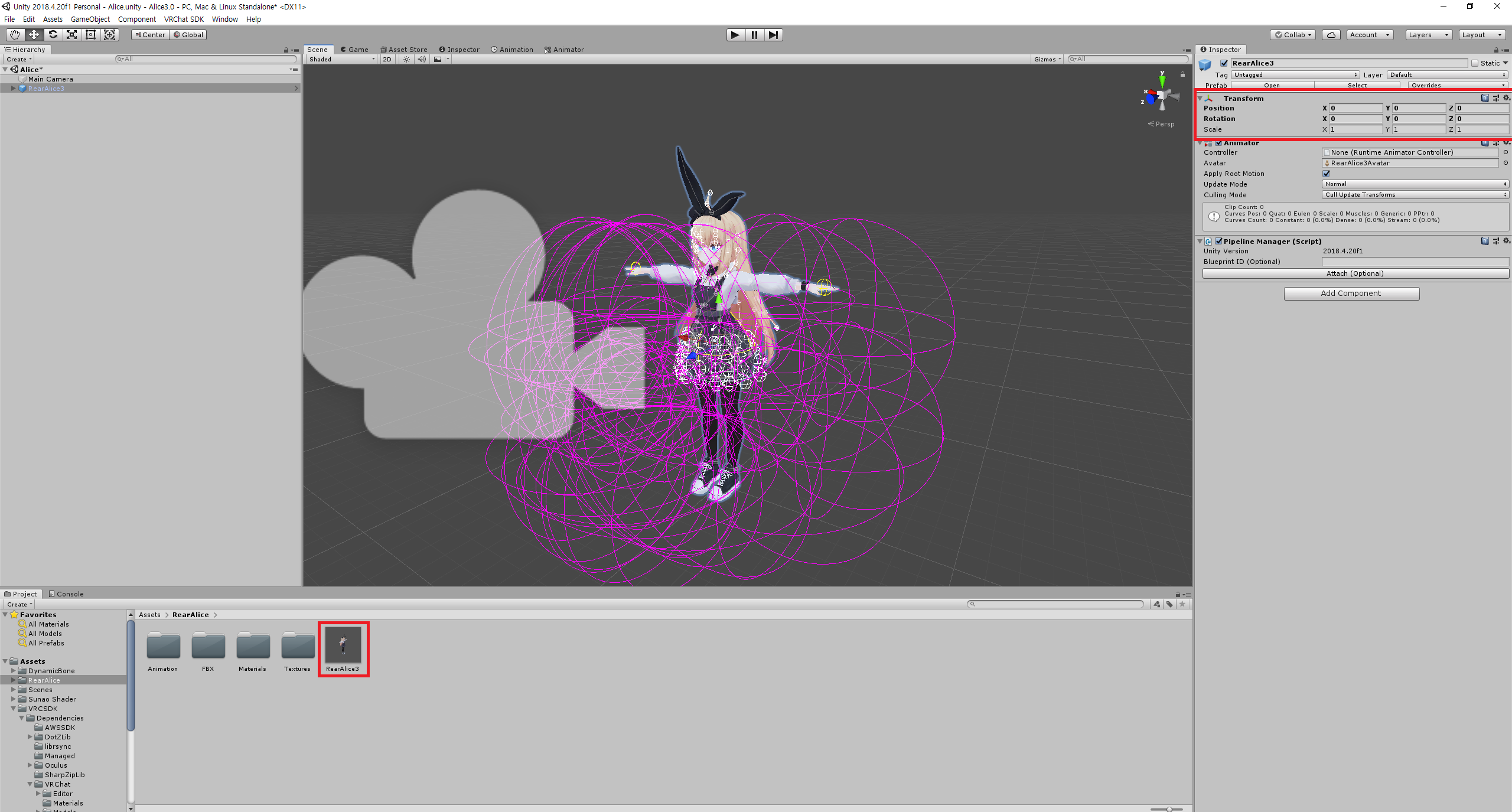This screenshot has width=1512, height=812.
Task: Select the Rect Transform tool
Action: tap(90, 35)
